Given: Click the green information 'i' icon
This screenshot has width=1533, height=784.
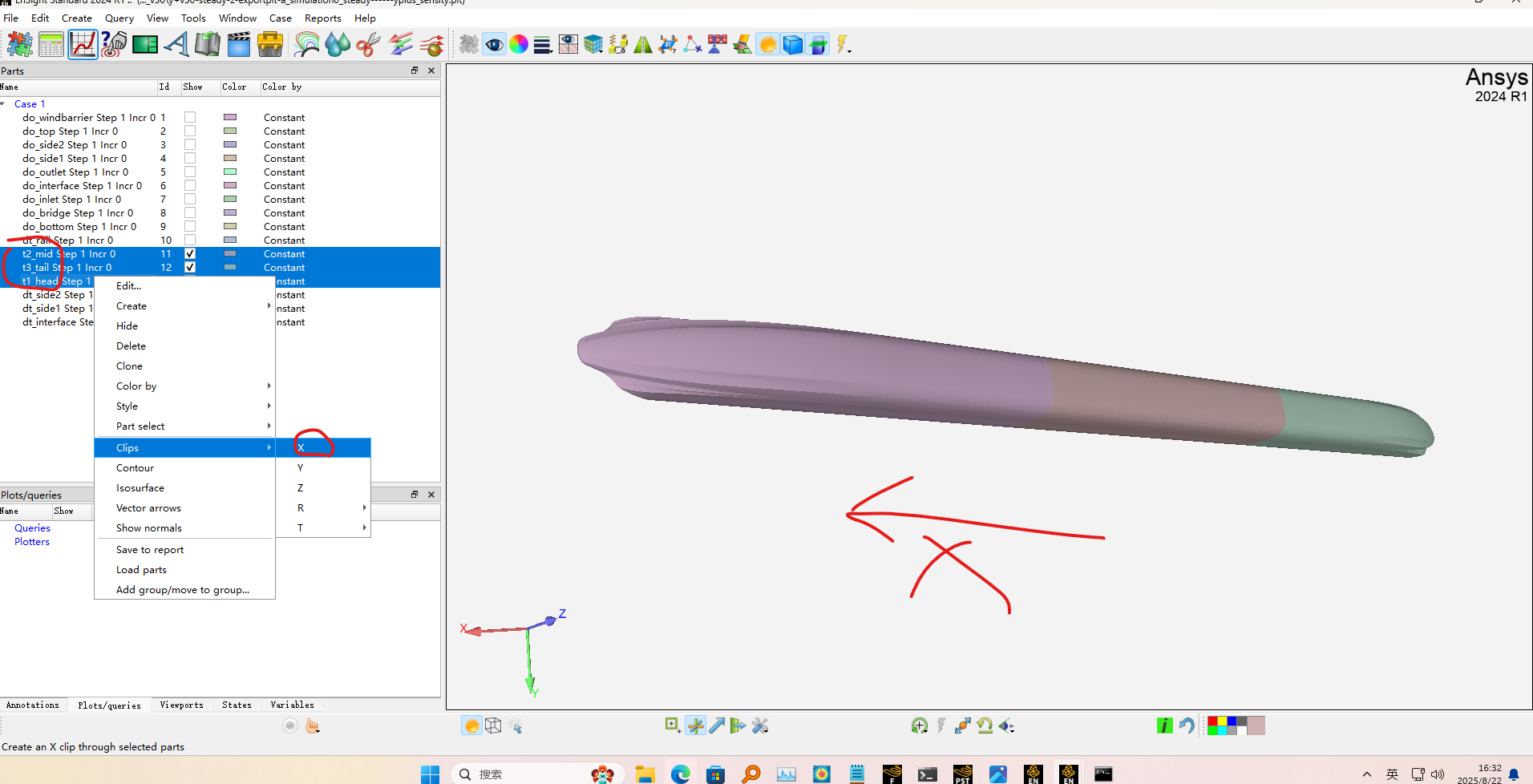Looking at the screenshot, I should point(1164,725).
